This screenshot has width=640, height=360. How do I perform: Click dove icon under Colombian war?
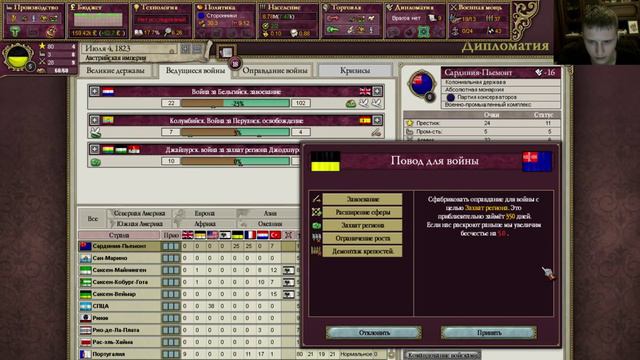(x=96, y=133)
